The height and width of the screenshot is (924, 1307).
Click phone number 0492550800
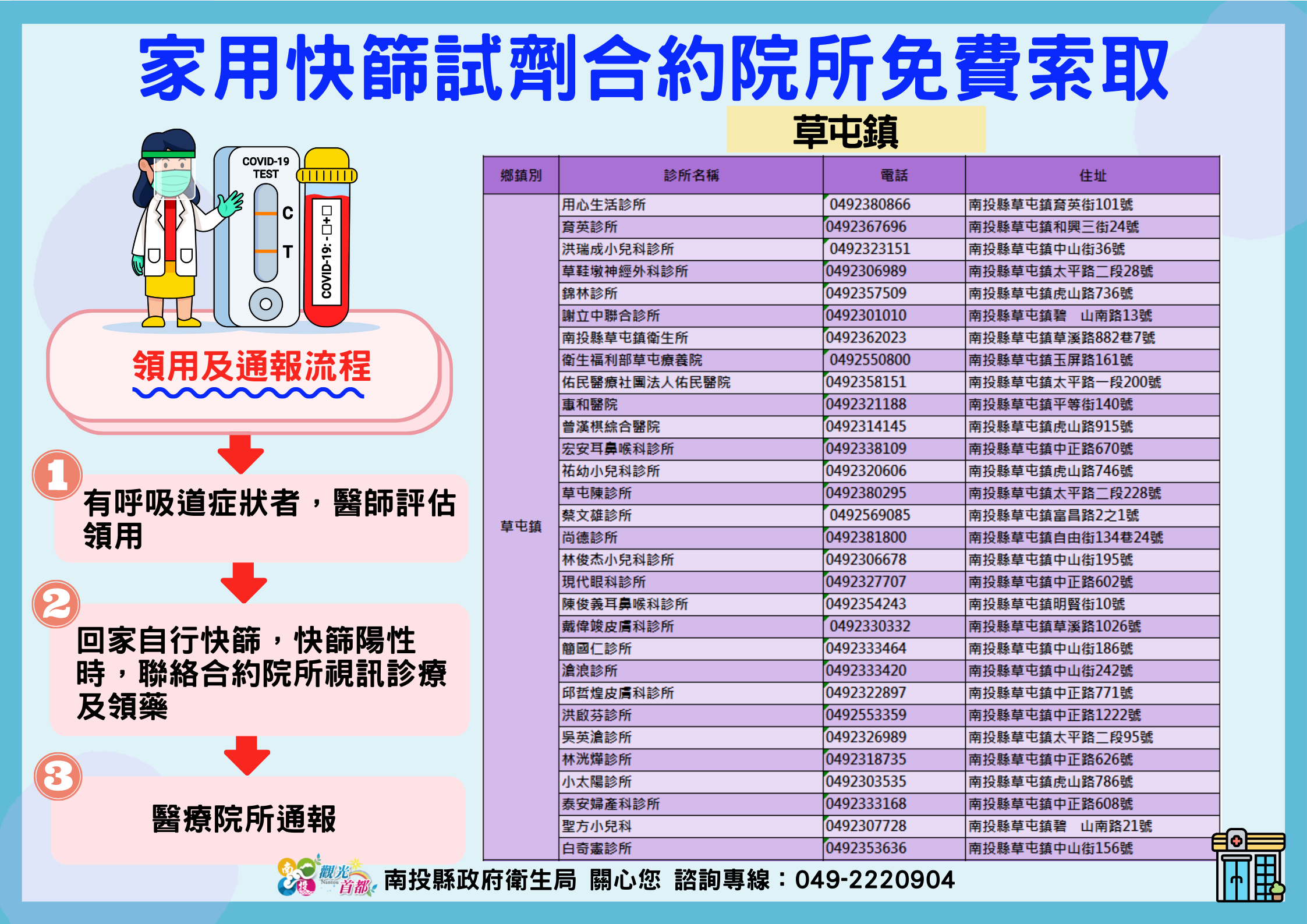(x=869, y=360)
